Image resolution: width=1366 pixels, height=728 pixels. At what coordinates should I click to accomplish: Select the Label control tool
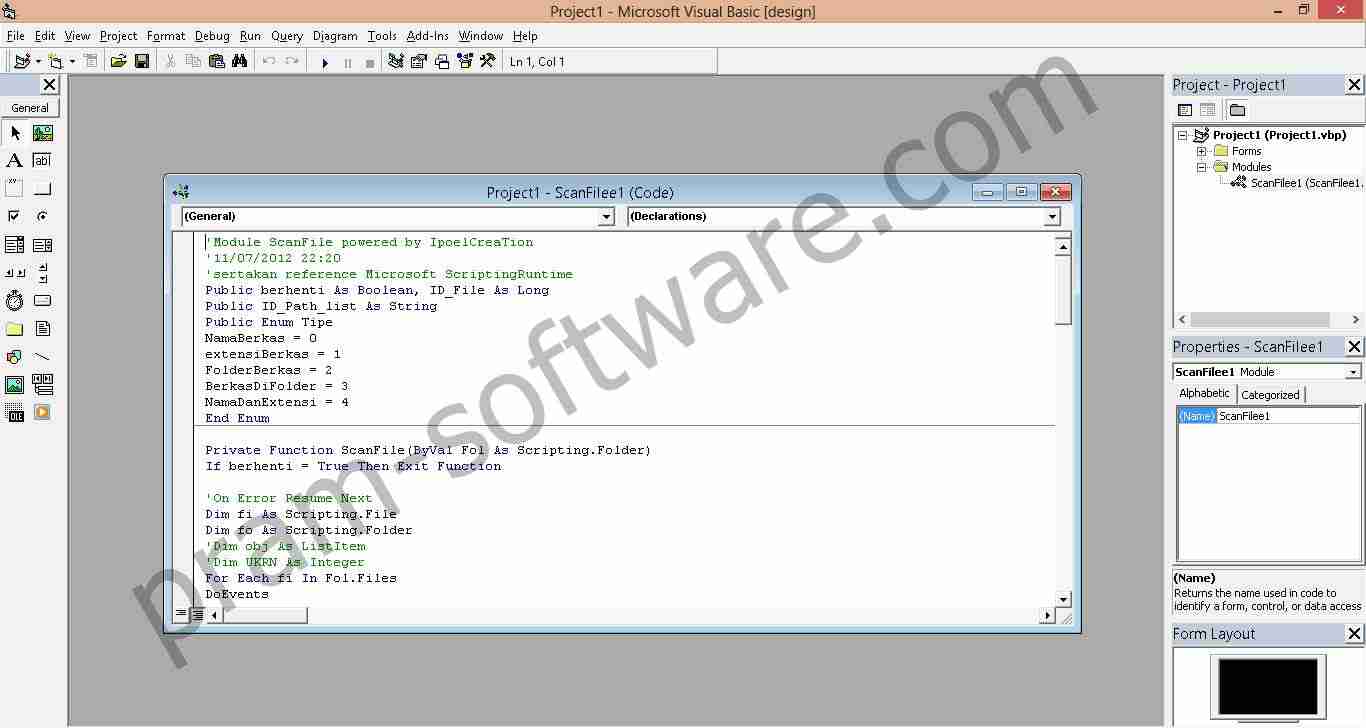click(15, 161)
